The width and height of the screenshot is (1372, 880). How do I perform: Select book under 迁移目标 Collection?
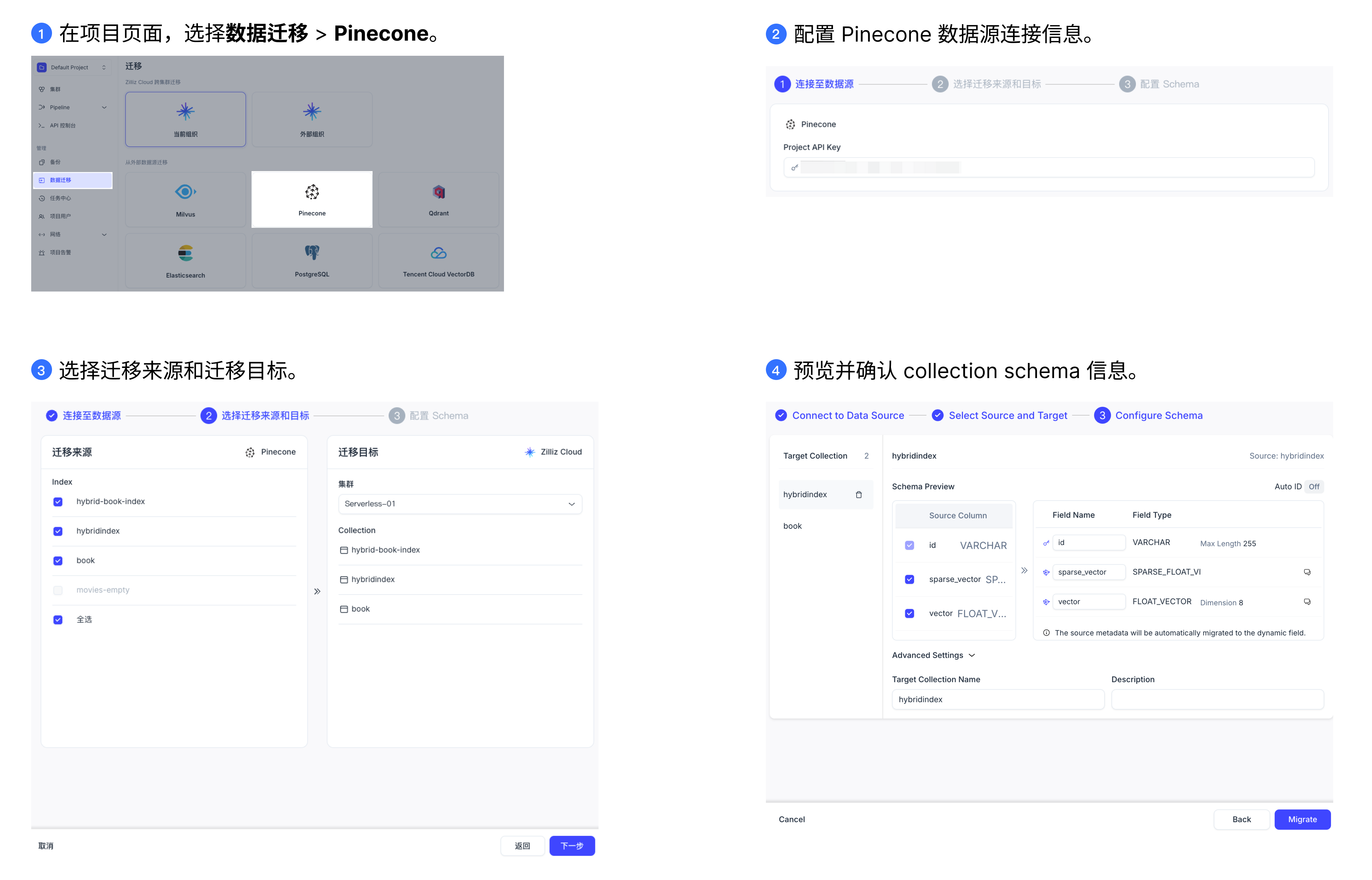(460, 609)
